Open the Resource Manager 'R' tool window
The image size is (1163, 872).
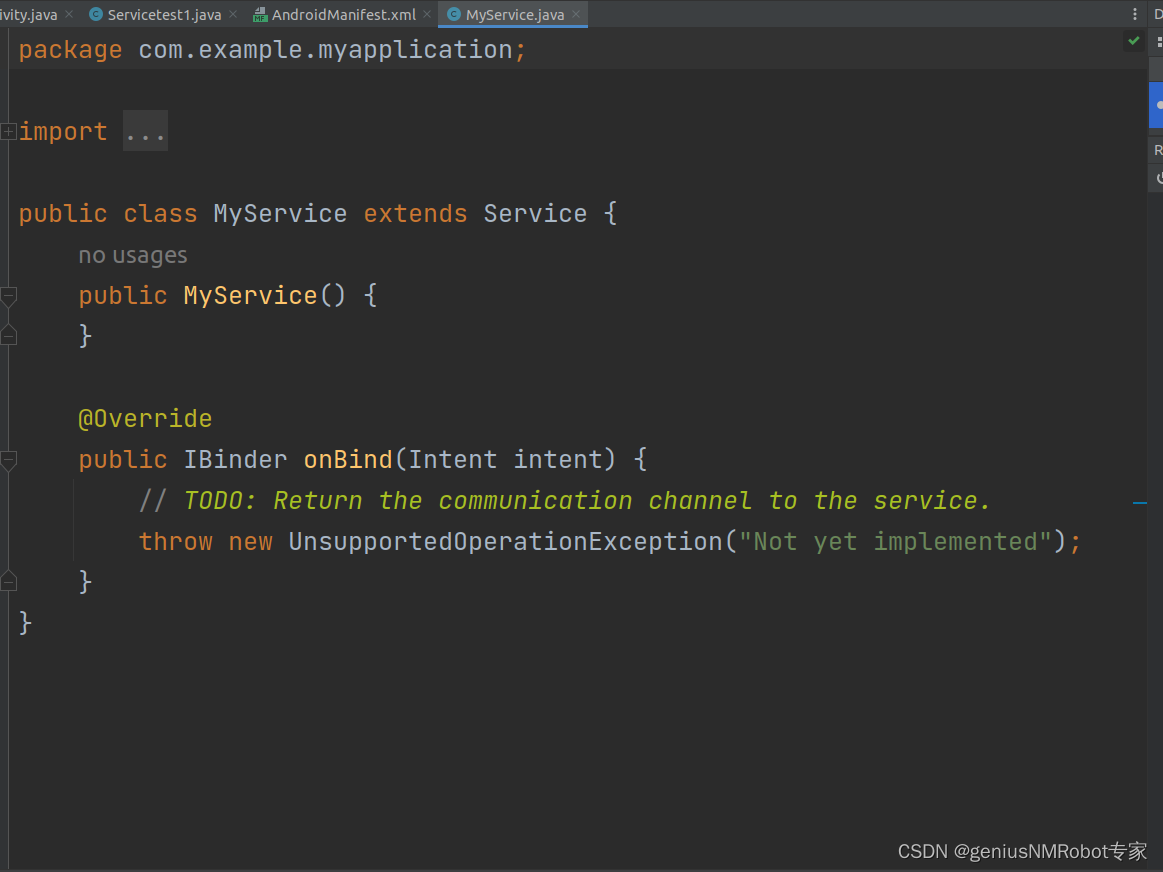(1158, 148)
